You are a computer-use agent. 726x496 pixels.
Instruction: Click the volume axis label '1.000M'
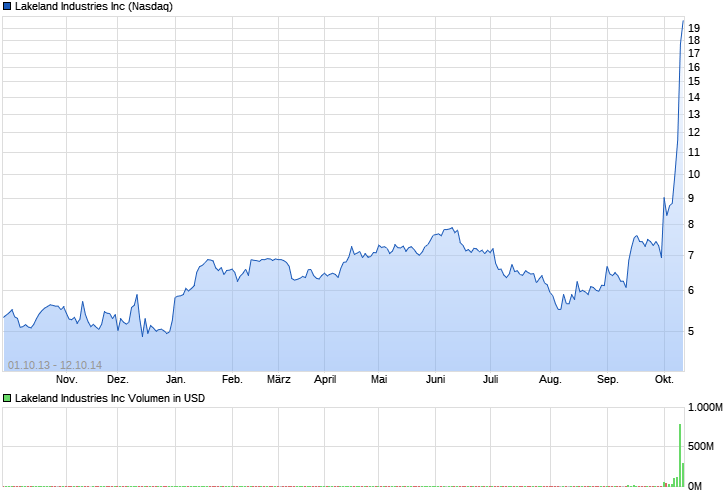pos(705,408)
